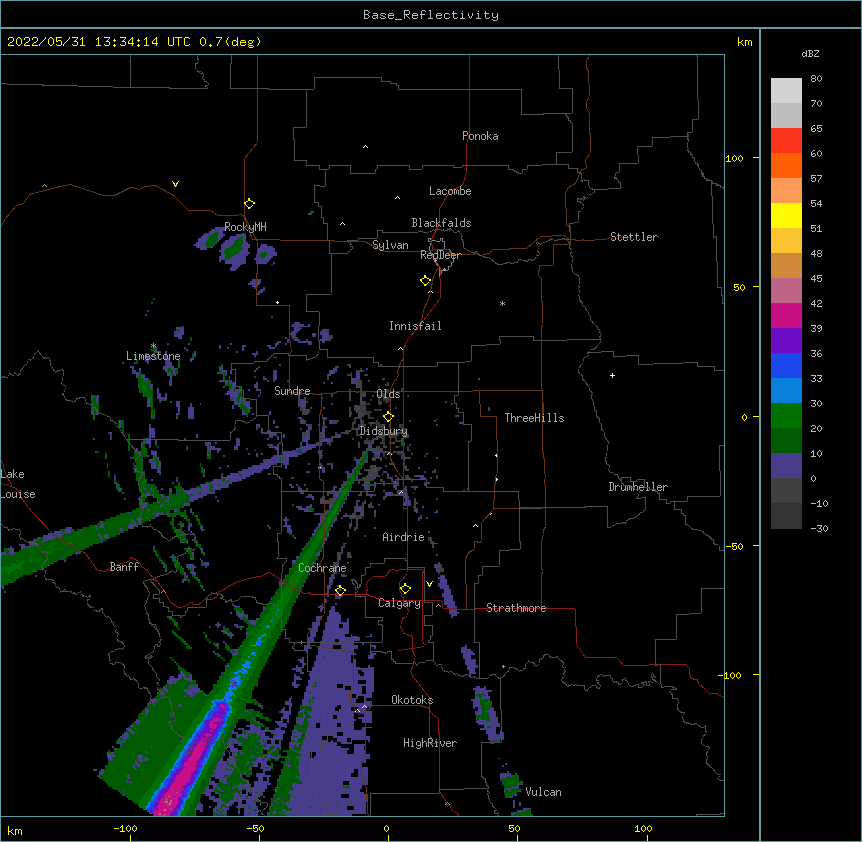Click the Calgary city label
The width and height of the screenshot is (862, 842).
[400, 603]
